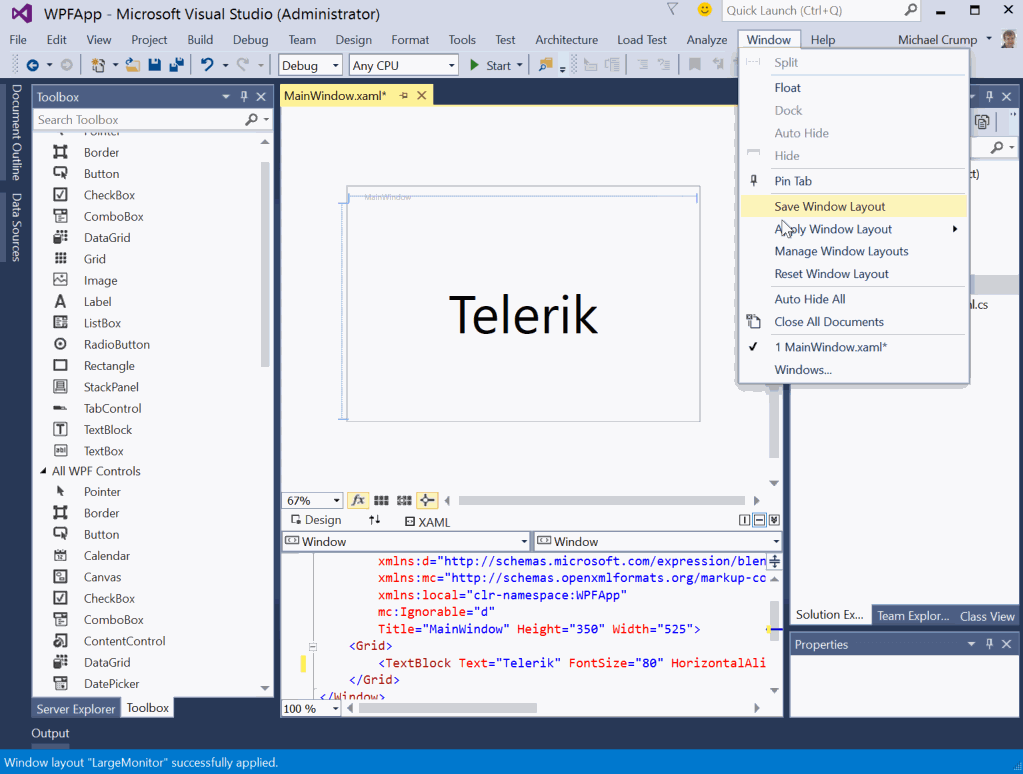The image size is (1023, 774).
Task: Switch to the XAML tab
Action: [x=427, y=521]
